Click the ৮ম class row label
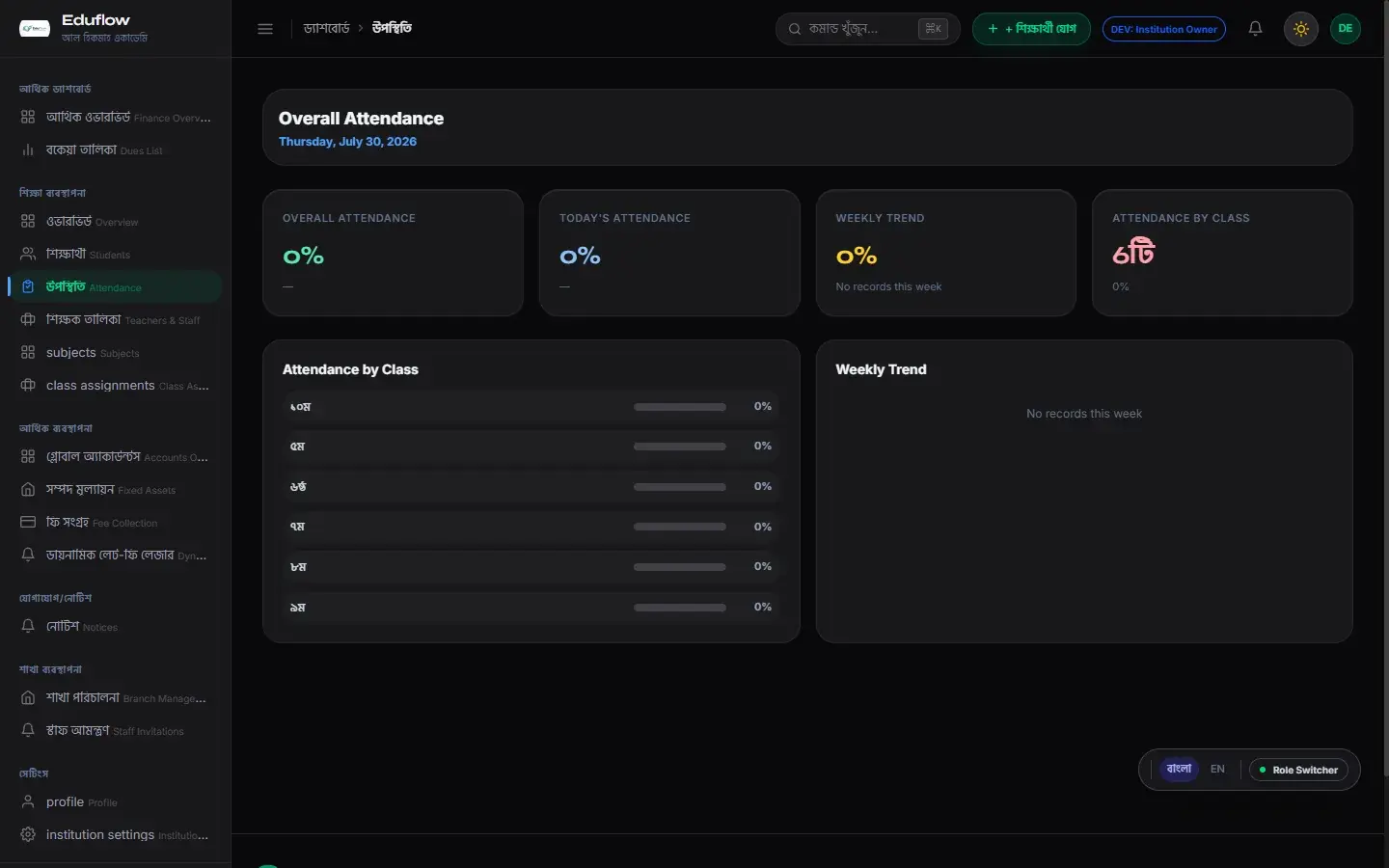 pos(298,567)
